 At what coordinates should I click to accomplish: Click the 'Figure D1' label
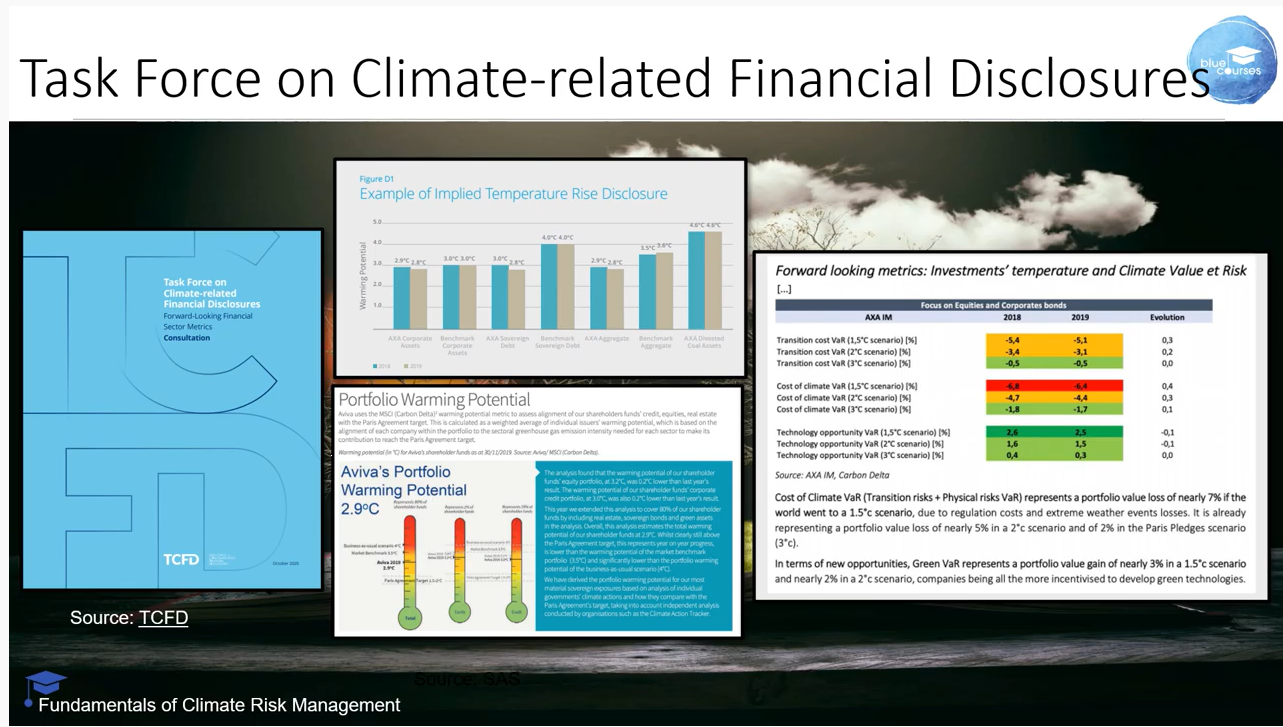[376, 179]
